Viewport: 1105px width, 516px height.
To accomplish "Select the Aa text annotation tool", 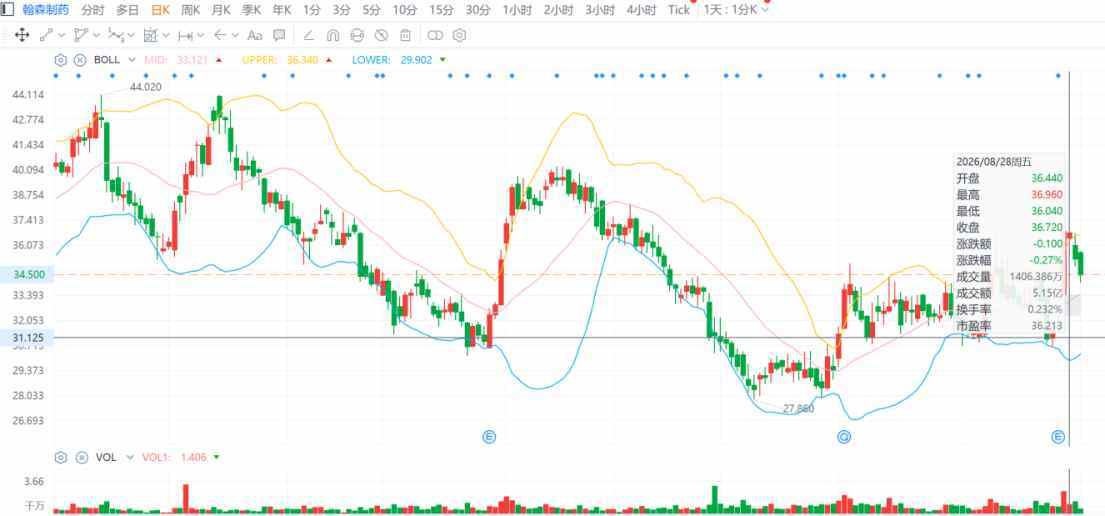I will click(255, 35).
